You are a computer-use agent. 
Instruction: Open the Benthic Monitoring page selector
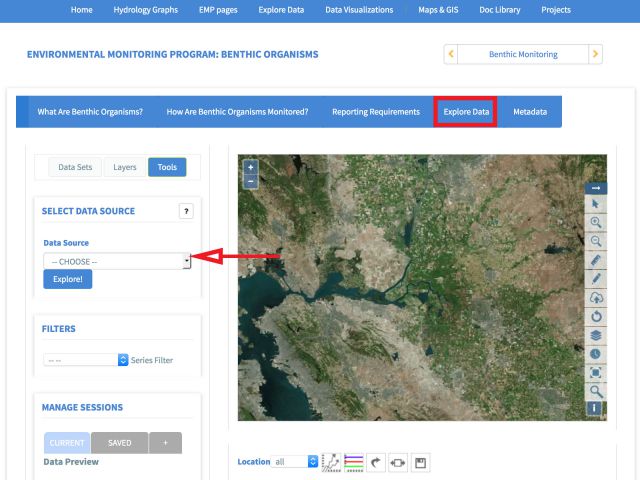pyautogui.click(x=523, y=54)
